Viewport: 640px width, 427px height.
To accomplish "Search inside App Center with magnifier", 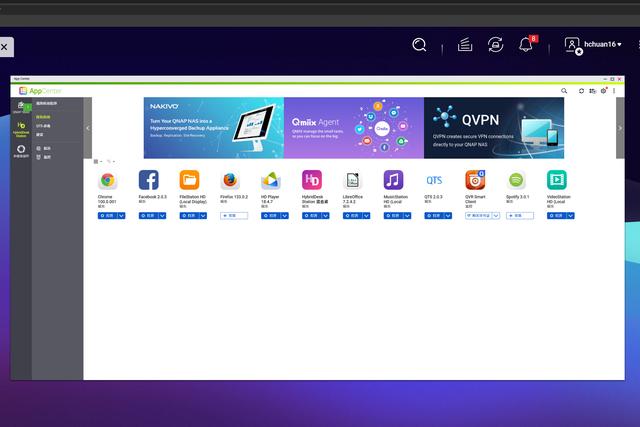I will 564,91.
